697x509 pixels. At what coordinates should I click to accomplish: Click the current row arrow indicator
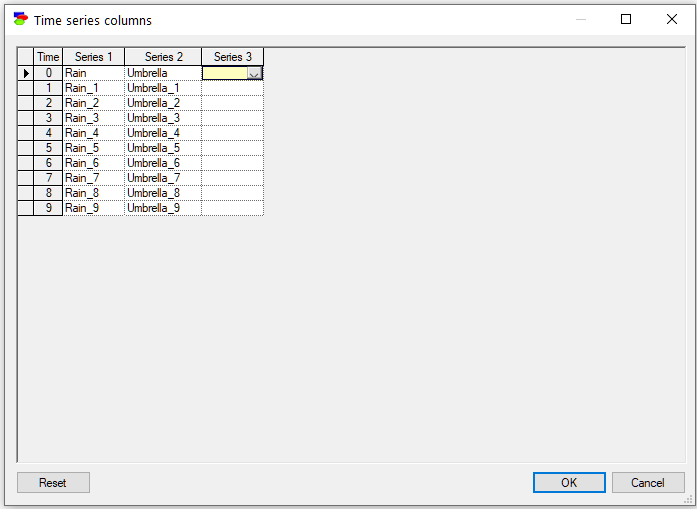[26, 73]
